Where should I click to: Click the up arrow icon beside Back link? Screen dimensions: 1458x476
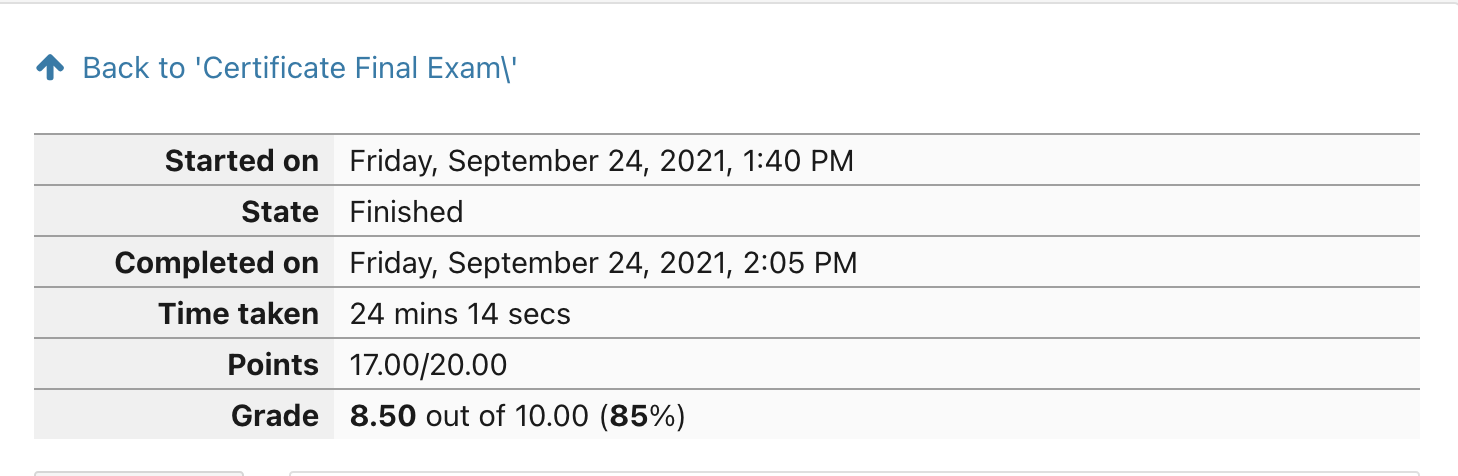pyautogui.click(x=50, y=68)
